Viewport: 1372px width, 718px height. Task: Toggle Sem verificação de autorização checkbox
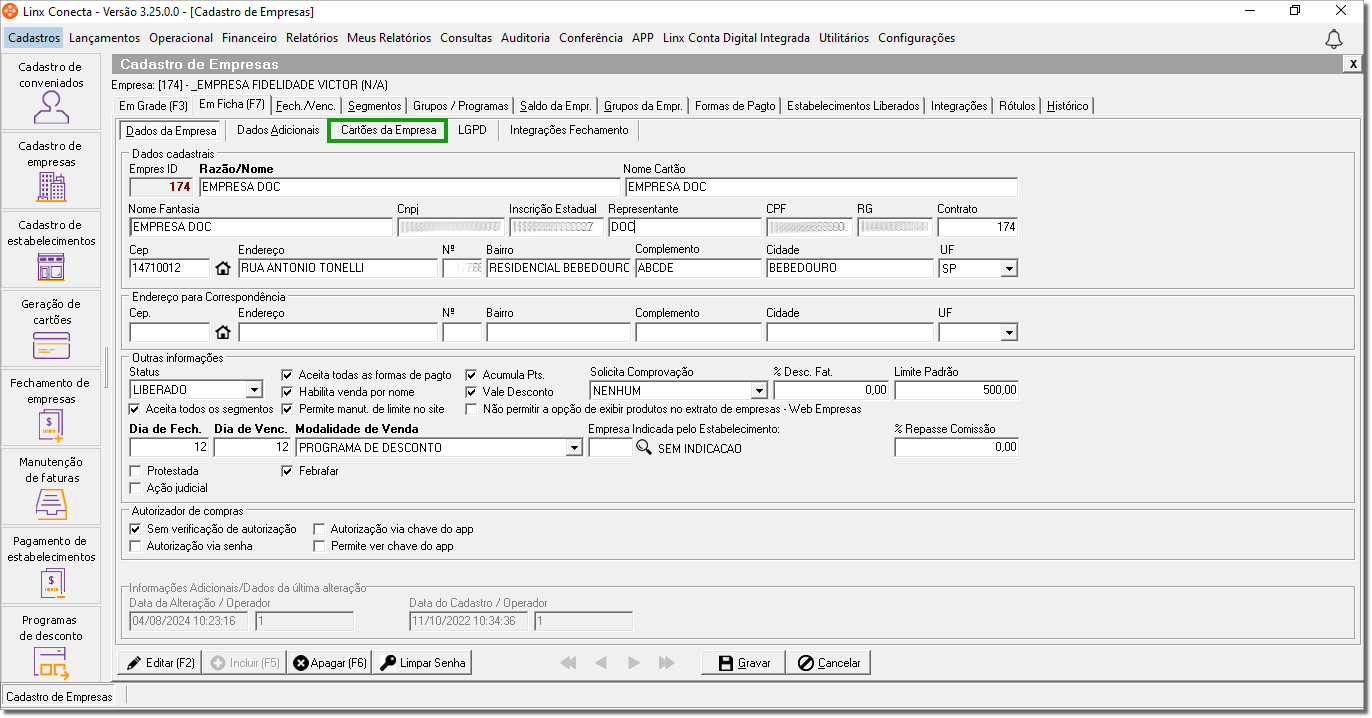click(x=136, y=529)
